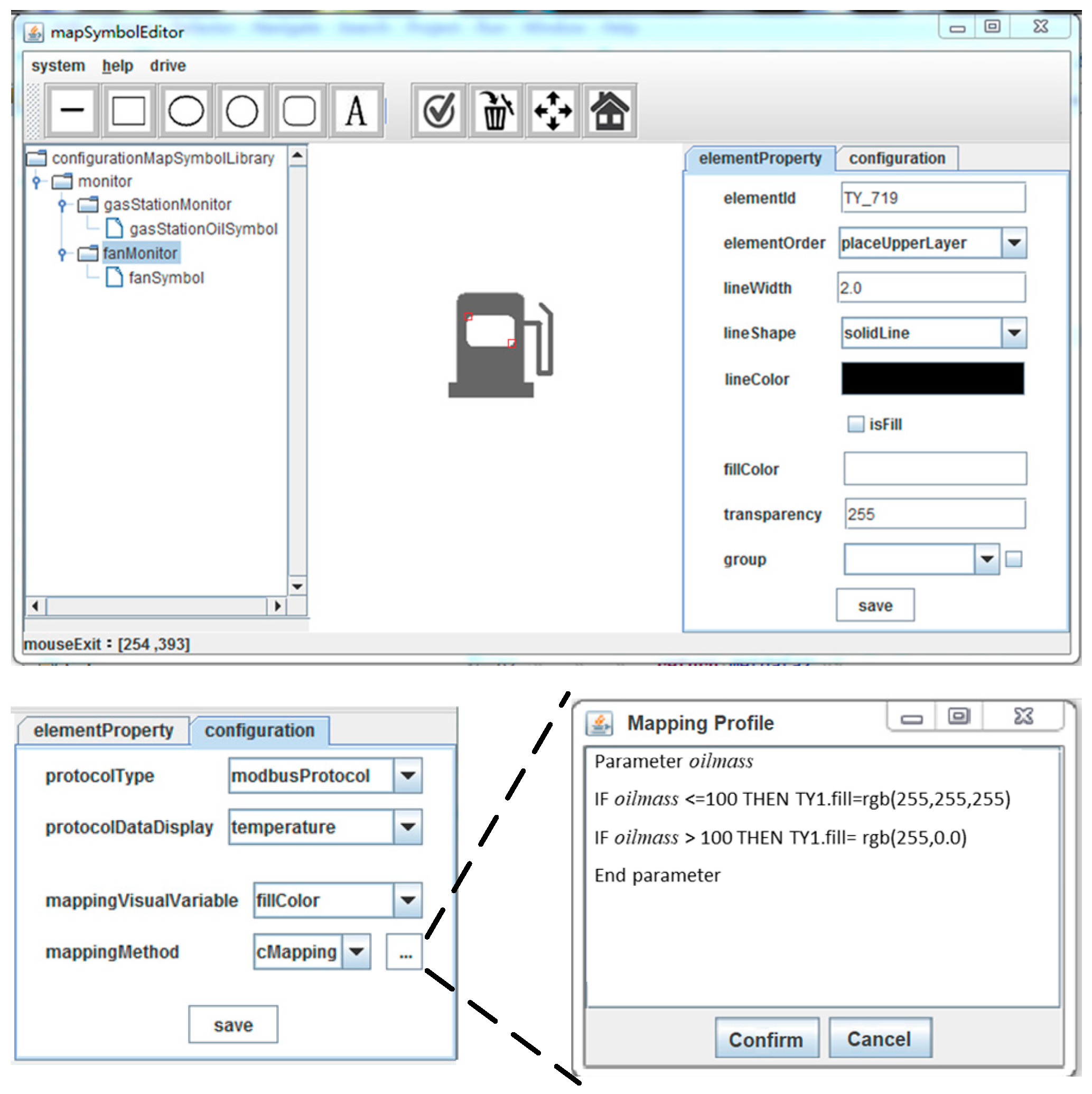Click the ellipsis button beside cMapping
This screenshot has width=1092, height=1094.
[405, 952]
